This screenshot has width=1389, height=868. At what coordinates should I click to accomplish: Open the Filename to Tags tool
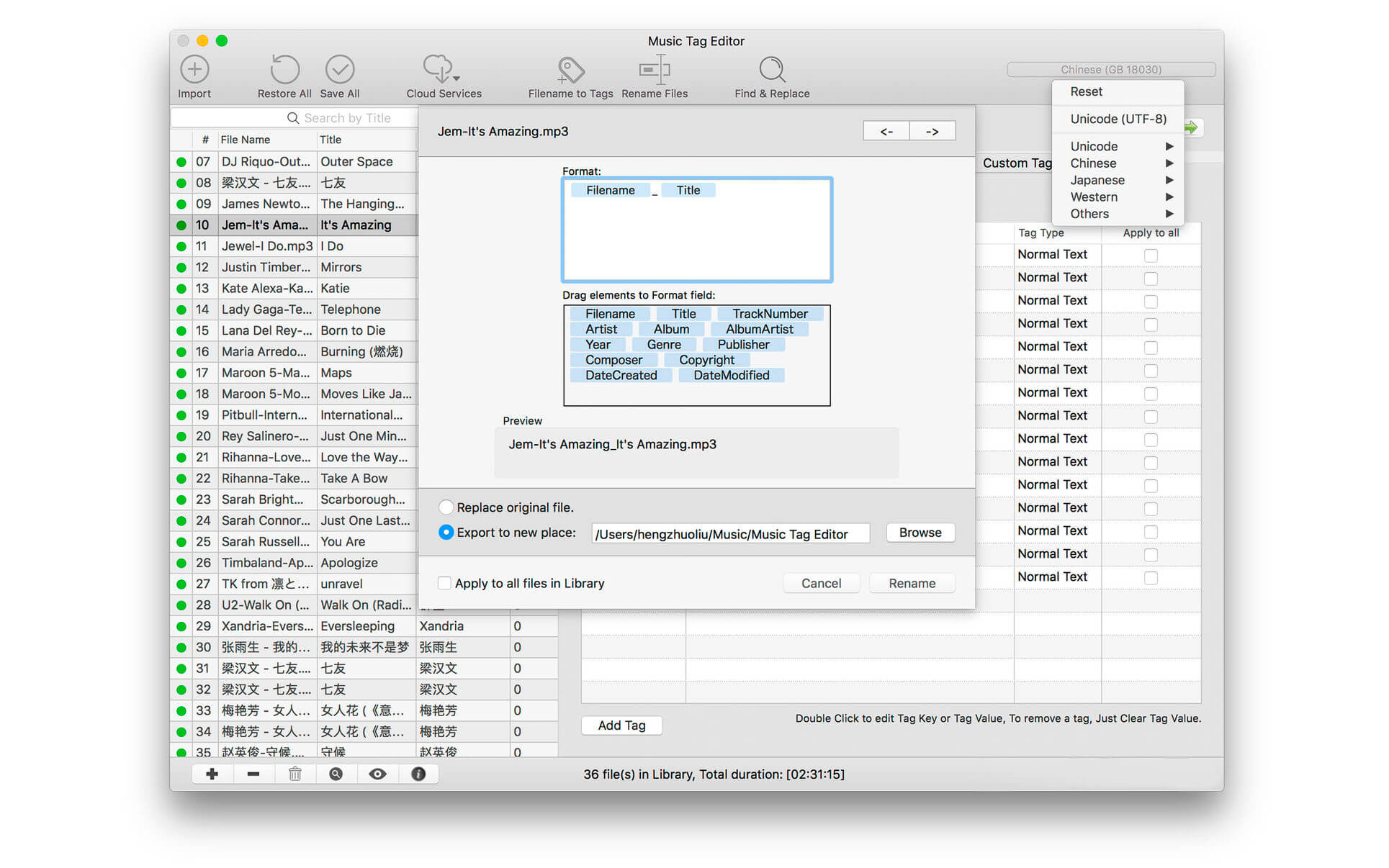click(570, 70)
